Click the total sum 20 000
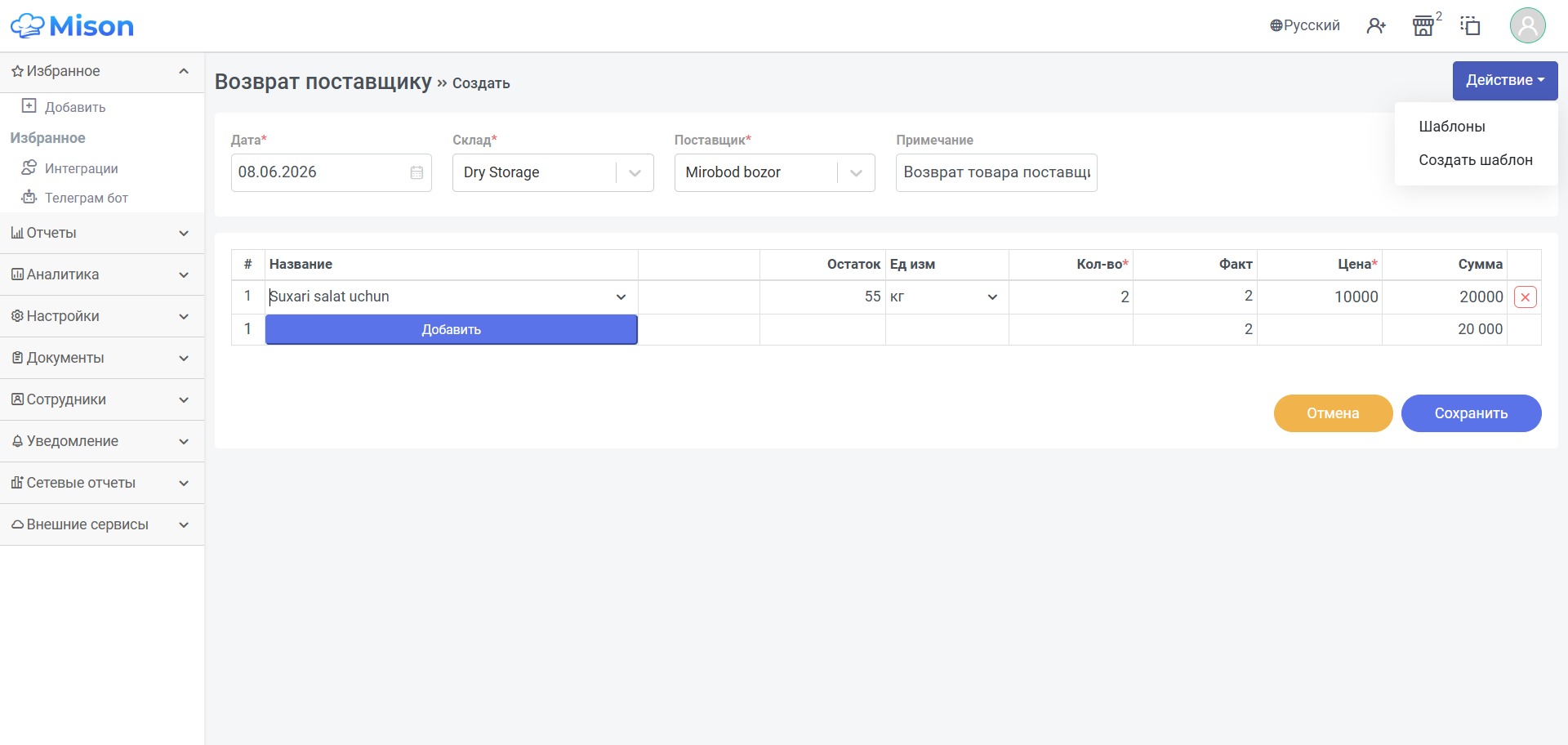The width and height of the screenshot is (1568, 745). point(1480,329)
